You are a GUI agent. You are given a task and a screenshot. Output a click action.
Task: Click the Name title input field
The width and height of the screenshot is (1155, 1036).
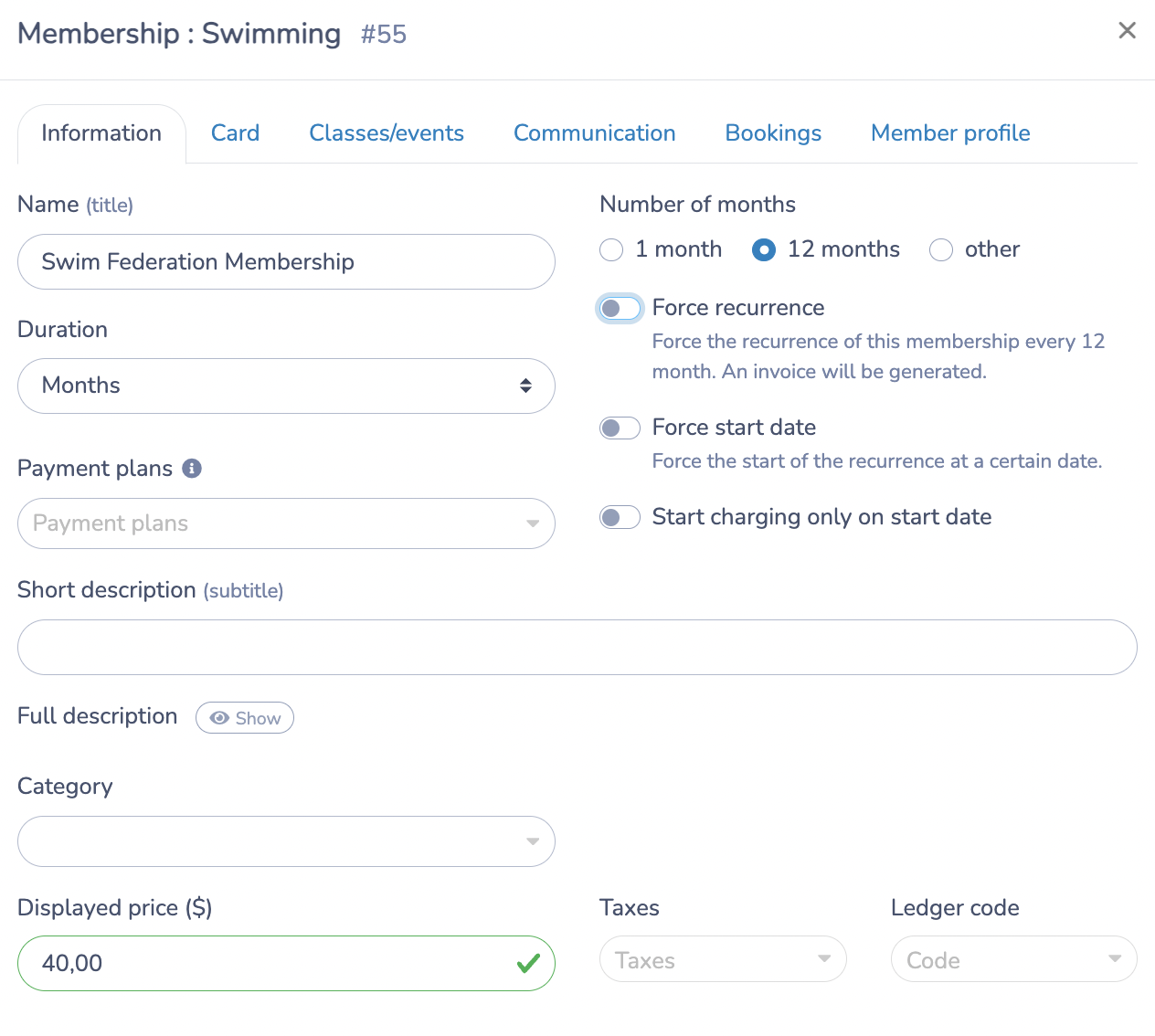286,262
